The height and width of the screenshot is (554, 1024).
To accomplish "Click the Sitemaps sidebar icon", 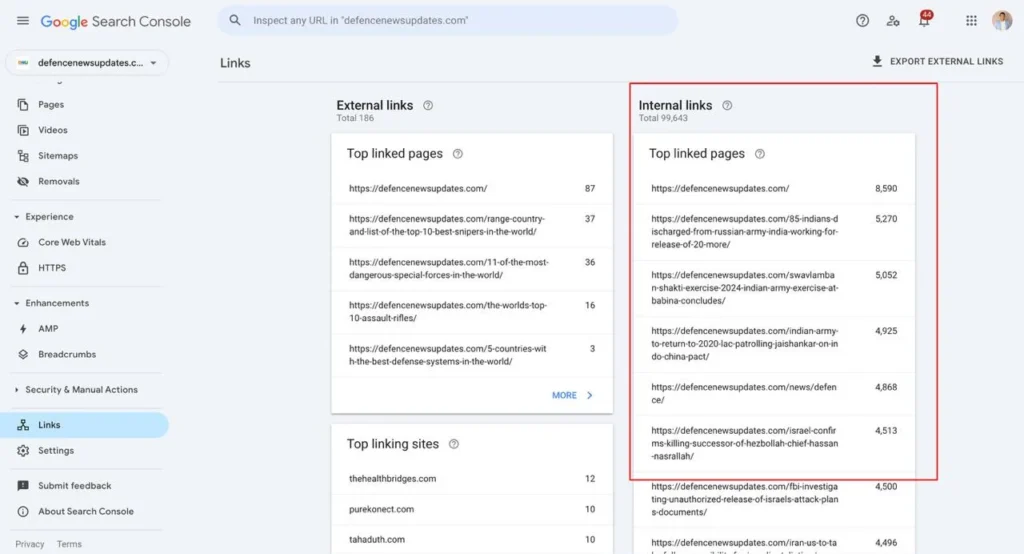I will point(23,155).
